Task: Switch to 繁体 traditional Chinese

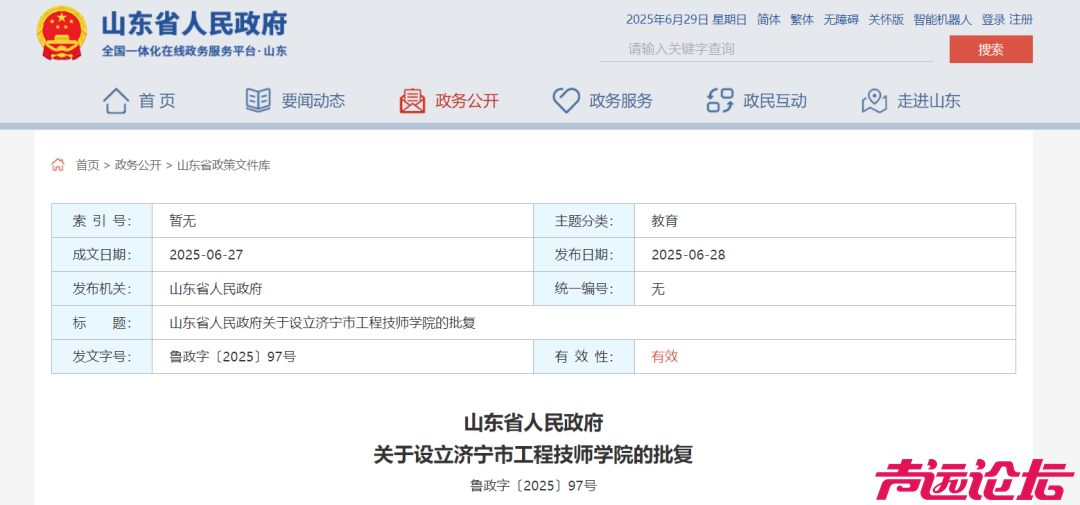Action: (802, 20)
